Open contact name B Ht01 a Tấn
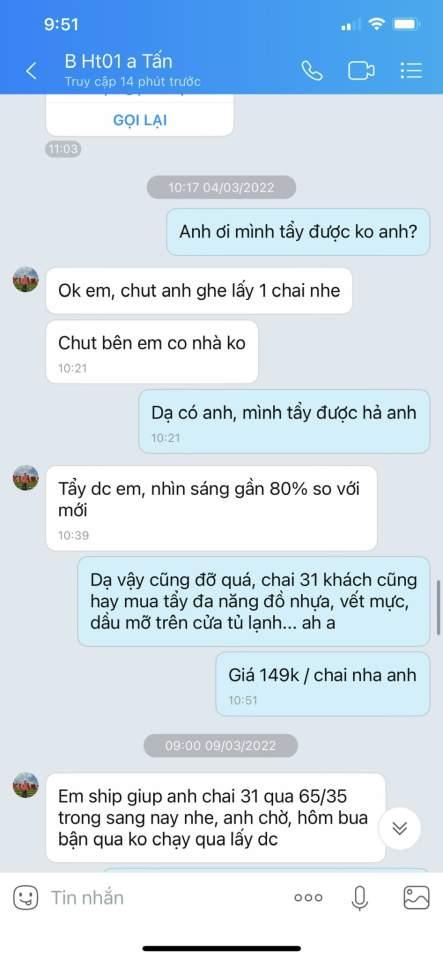Screen dimensions: 443x960 (119, 61)
